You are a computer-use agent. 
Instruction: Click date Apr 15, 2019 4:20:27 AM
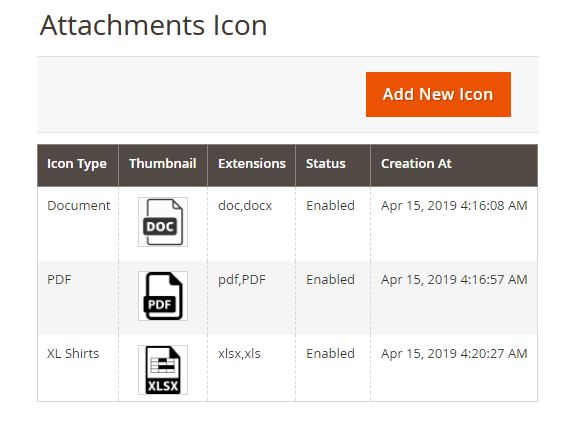click(454, 354)
